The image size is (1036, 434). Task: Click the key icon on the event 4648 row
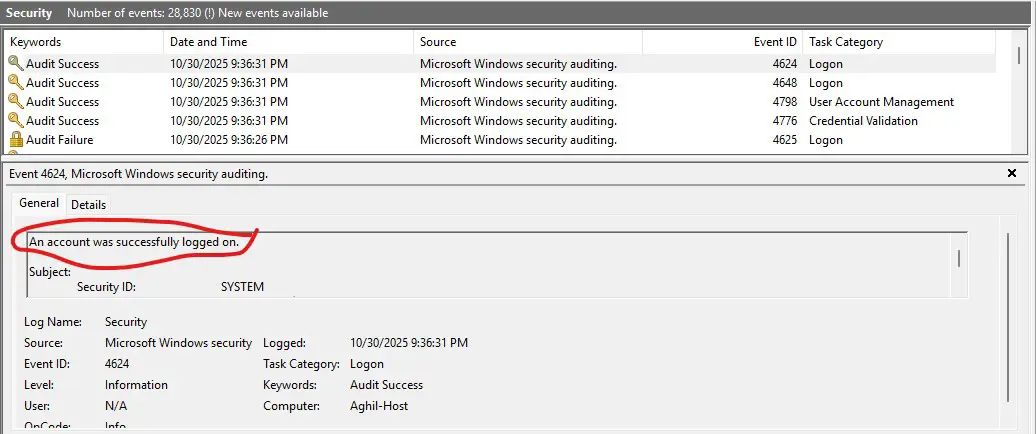pyautogui.click(x=15, y=83)
